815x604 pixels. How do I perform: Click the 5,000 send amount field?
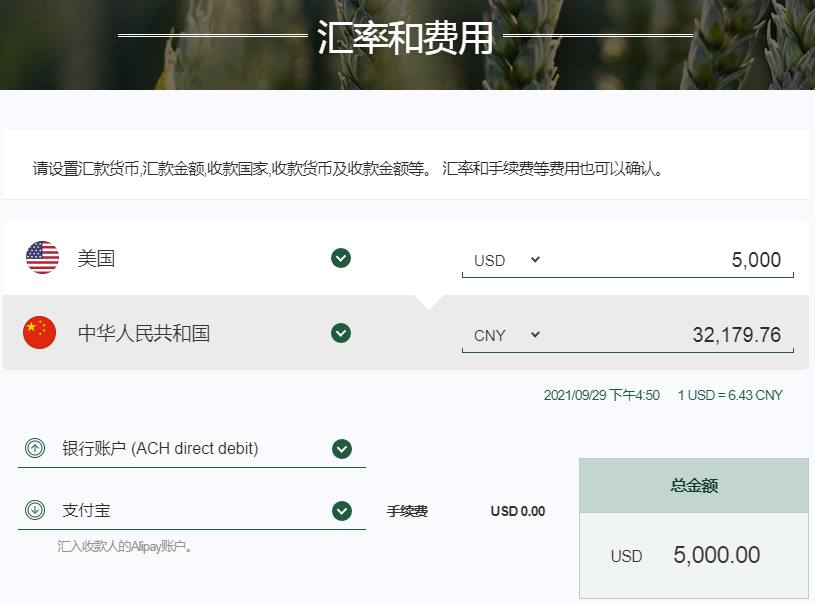680,260
